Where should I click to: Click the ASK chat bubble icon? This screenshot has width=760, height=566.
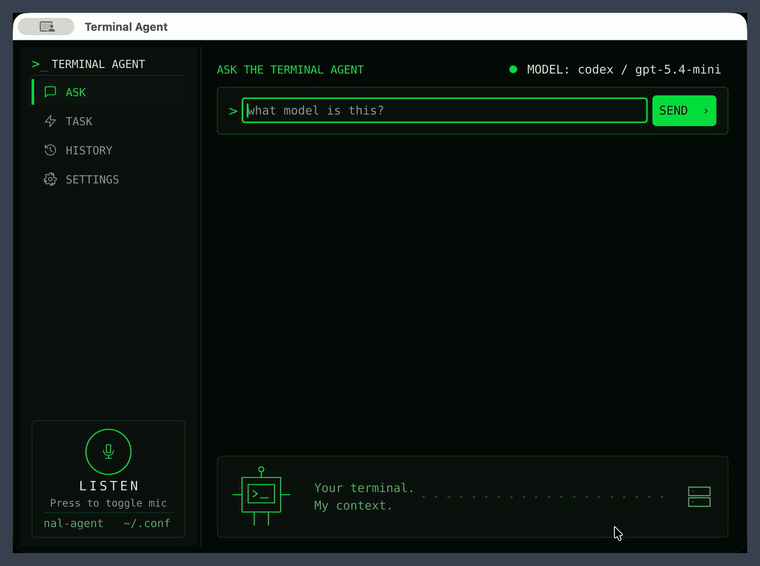pyautogui.click(x=50, y=92)
